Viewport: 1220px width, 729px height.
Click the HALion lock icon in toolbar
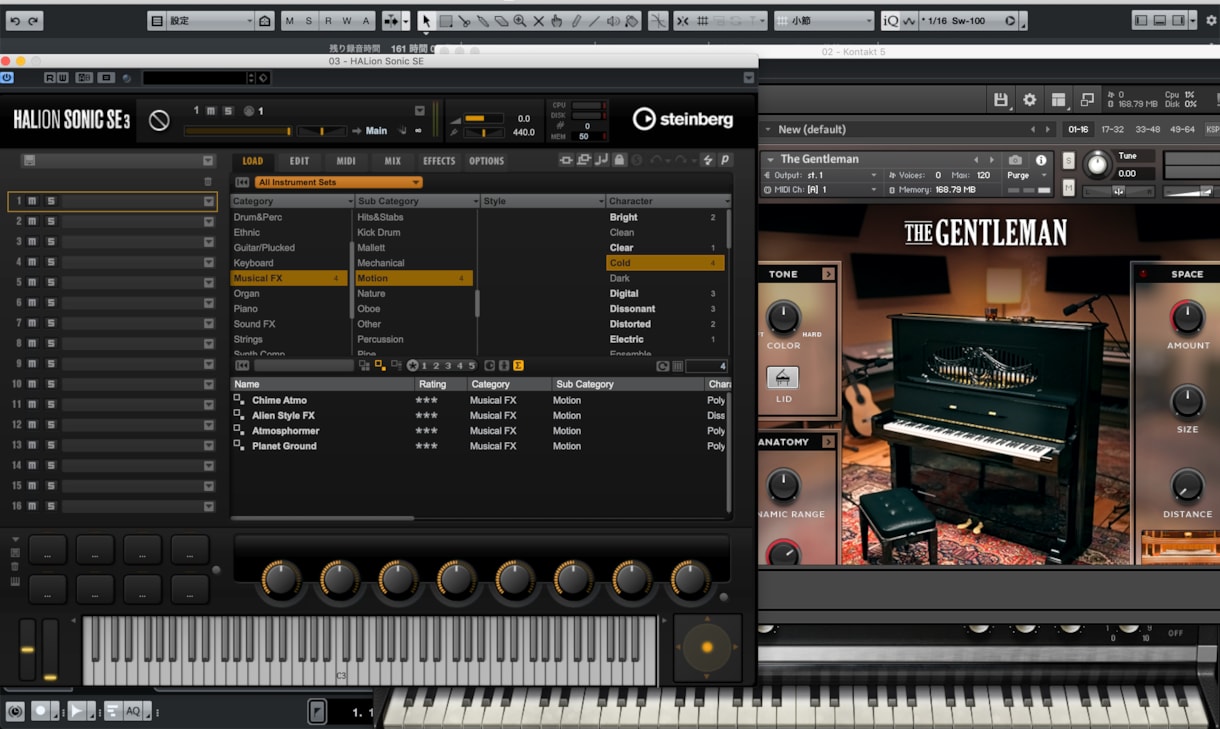click(x=619, y=160)
